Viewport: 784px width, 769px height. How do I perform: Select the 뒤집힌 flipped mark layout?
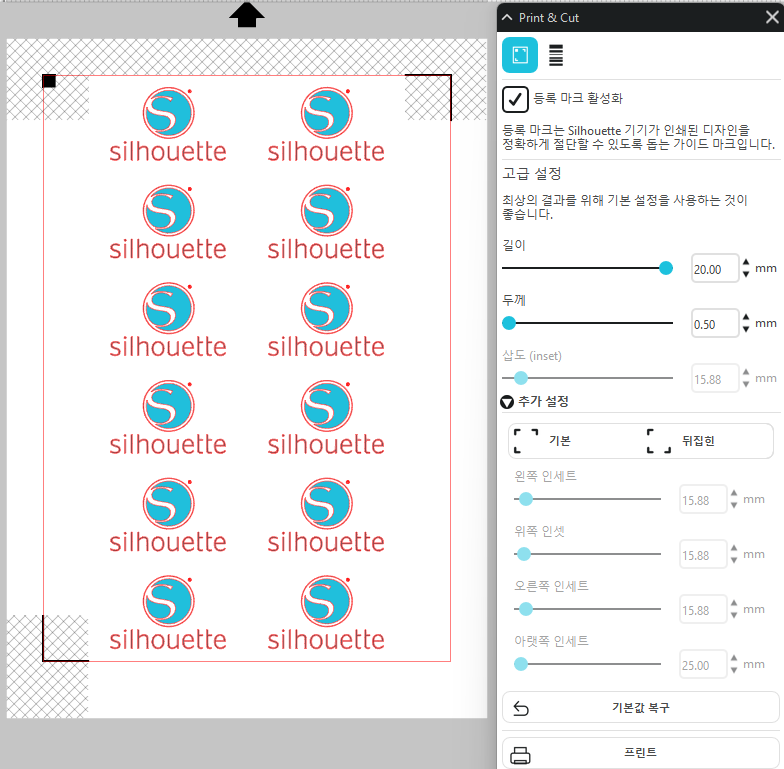click(681, 441)
